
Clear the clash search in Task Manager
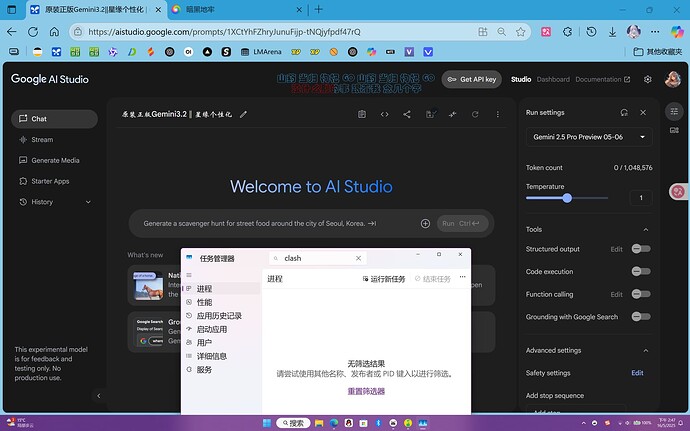(358, 258)
